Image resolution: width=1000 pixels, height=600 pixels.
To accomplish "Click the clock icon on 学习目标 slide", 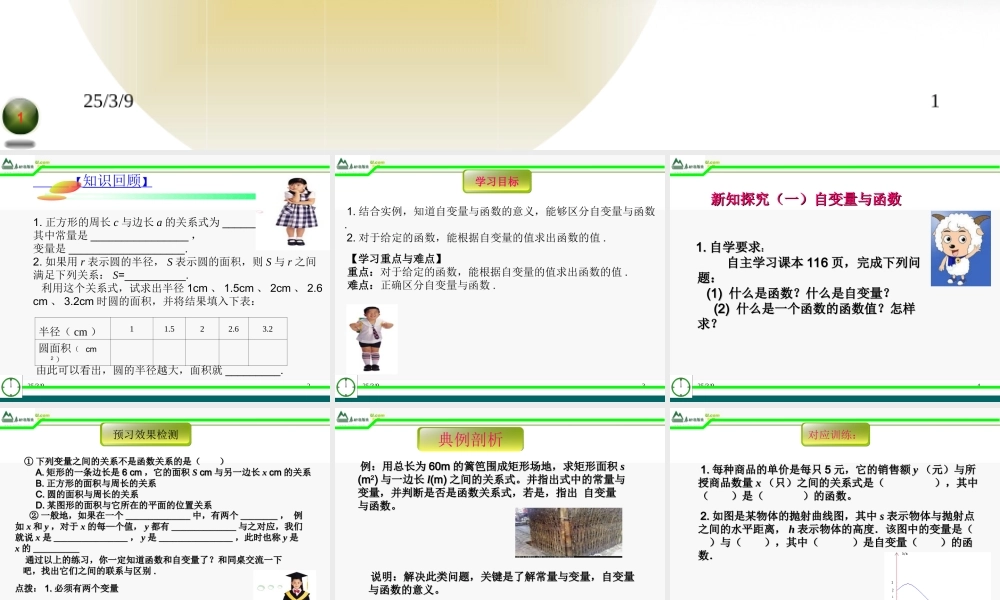I will click(x=346, y=386).
